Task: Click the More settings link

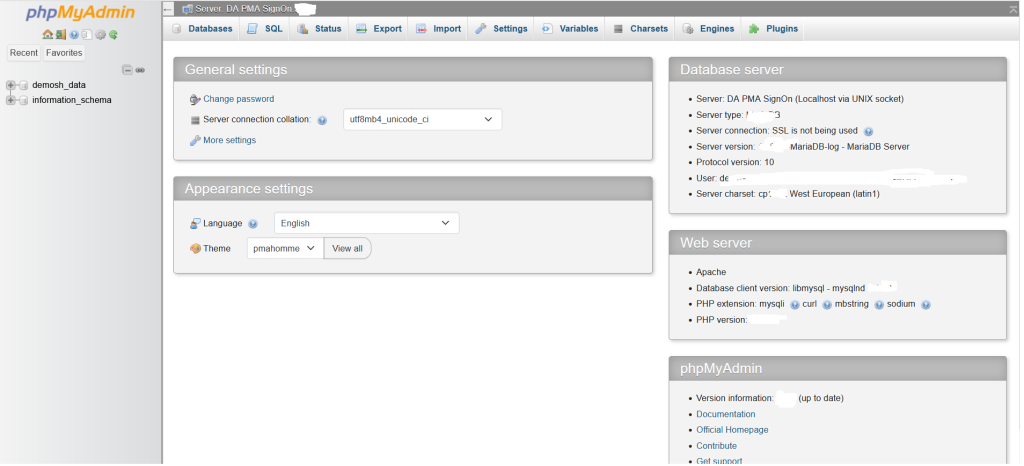Action: click(x=229, y=140)
